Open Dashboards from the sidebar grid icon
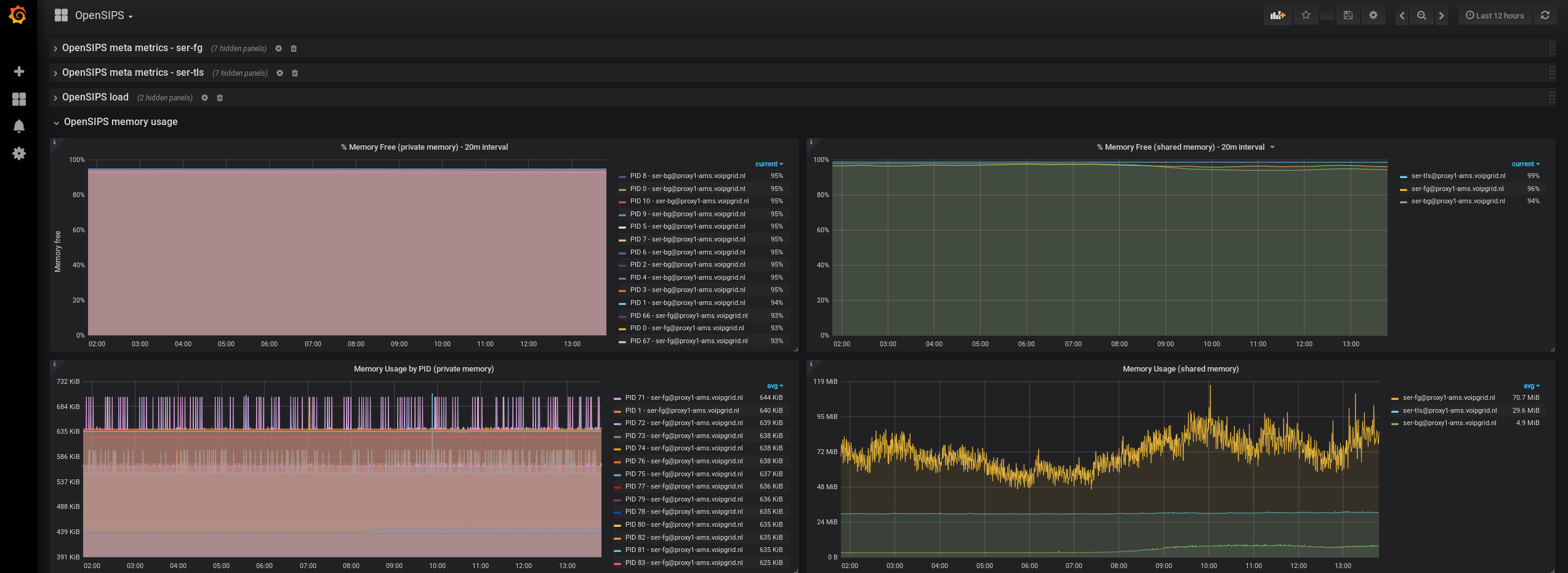The width and height of the screenshot is (1568, 573). (x=19, y=99)
